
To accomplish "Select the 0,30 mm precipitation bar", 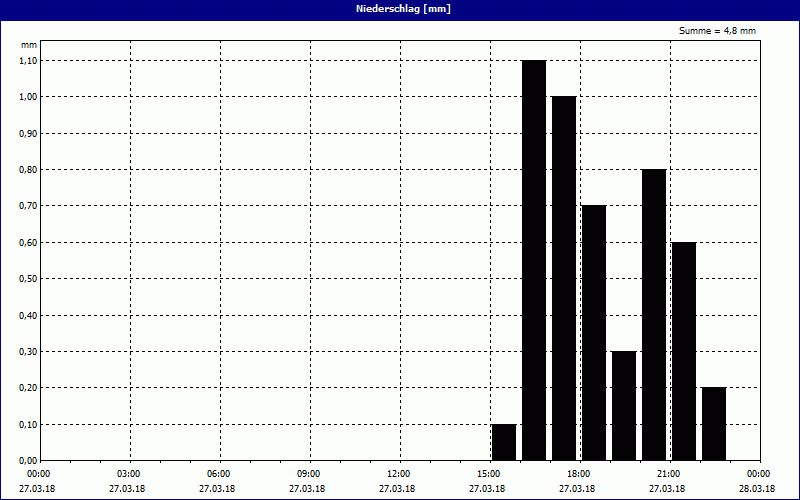I will (x=624, y=405).
